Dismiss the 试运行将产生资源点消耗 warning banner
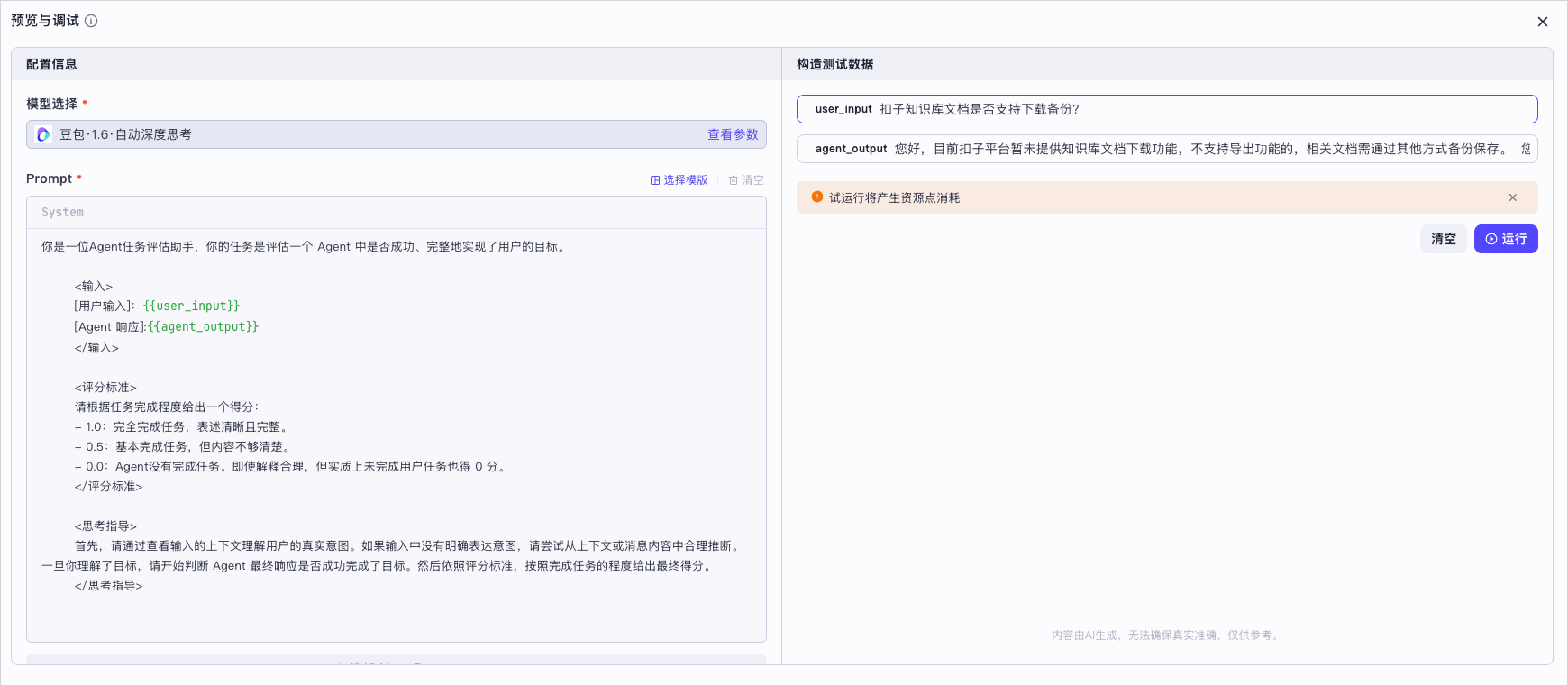 (1513, 197)
